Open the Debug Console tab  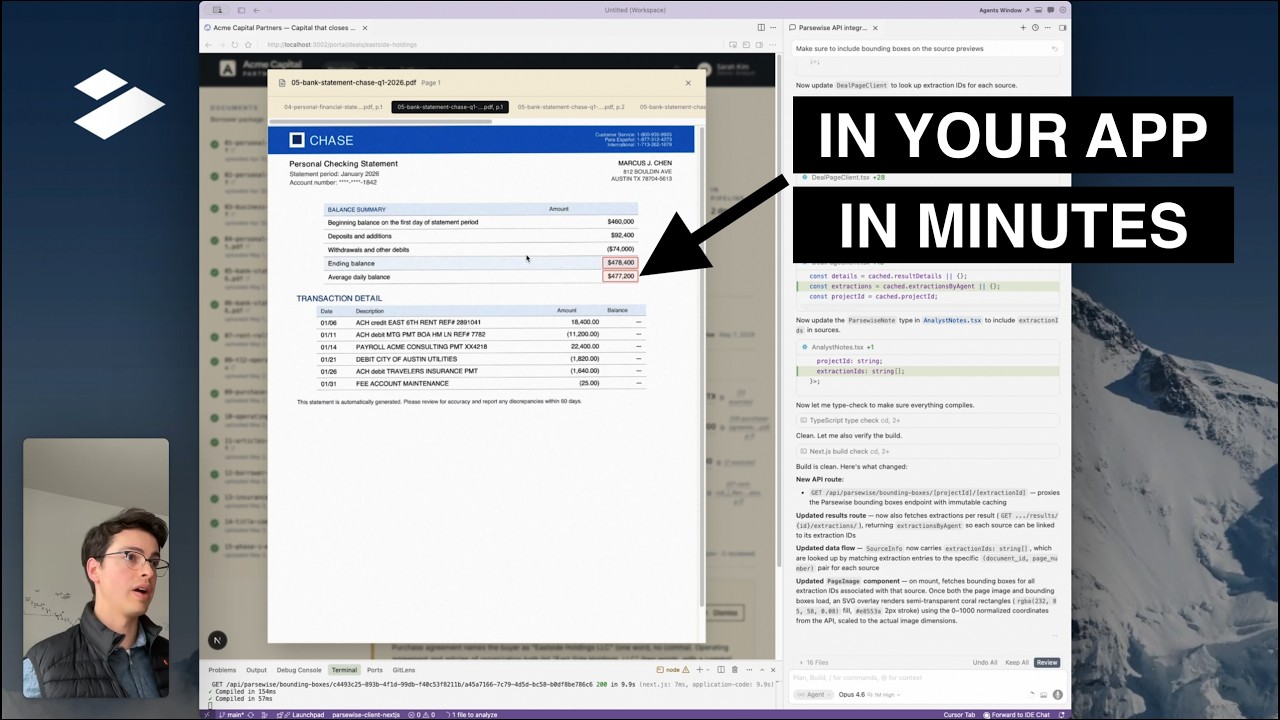tap(299, 670)
